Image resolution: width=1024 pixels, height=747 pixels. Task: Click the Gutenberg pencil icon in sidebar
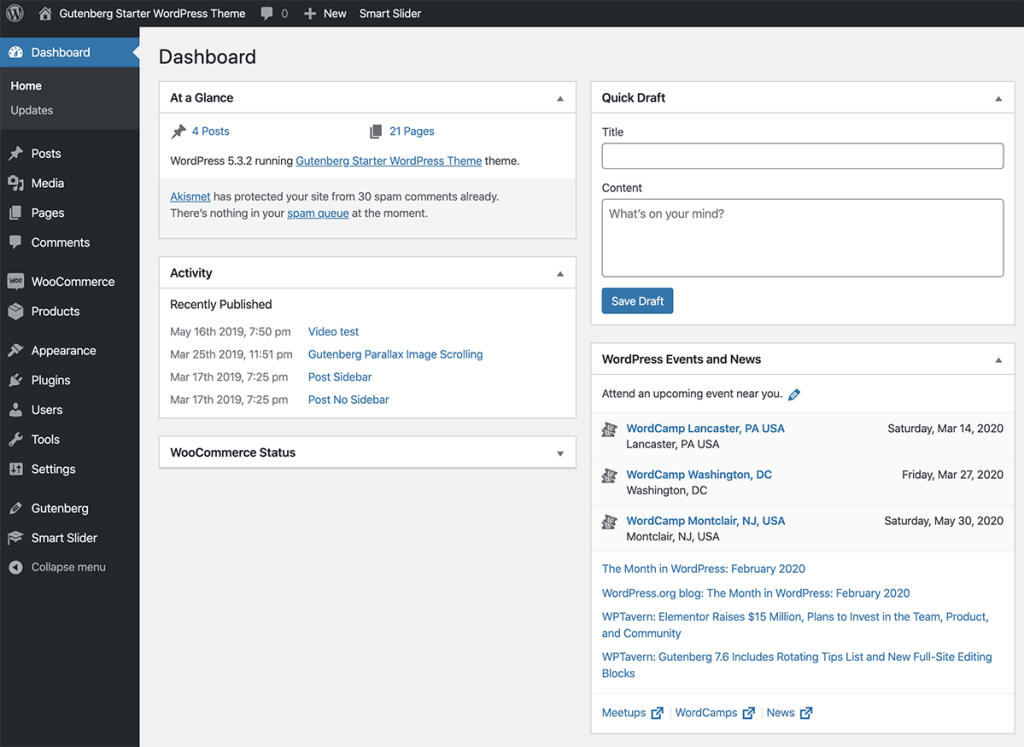click(x=16, y=508)
